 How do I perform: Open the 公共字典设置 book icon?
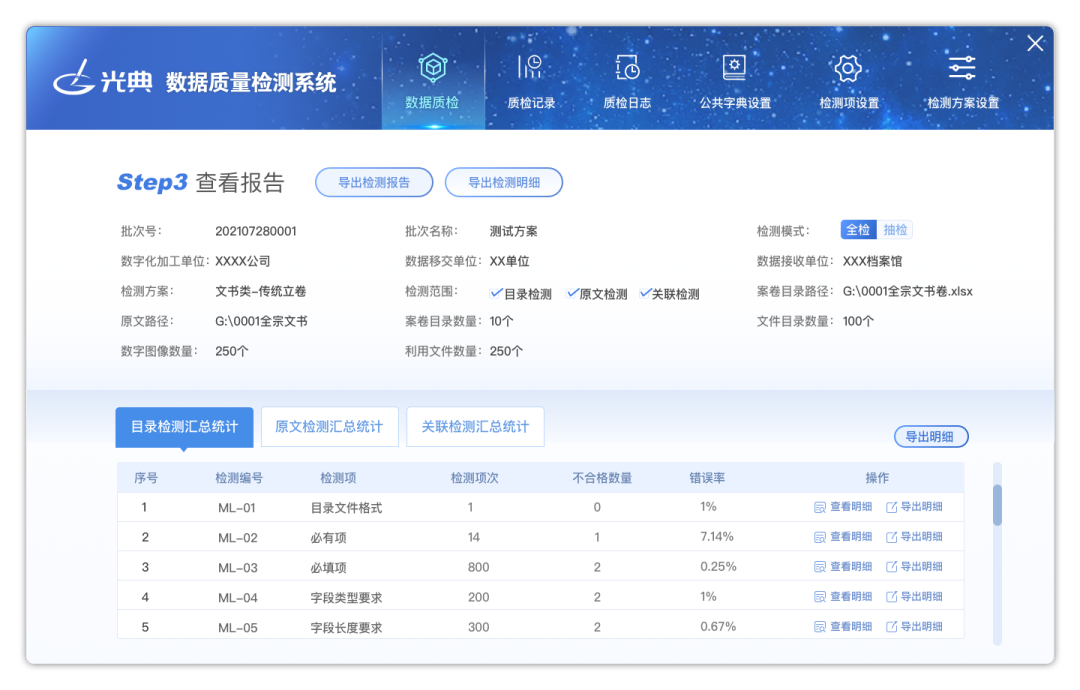pos(735,68)
